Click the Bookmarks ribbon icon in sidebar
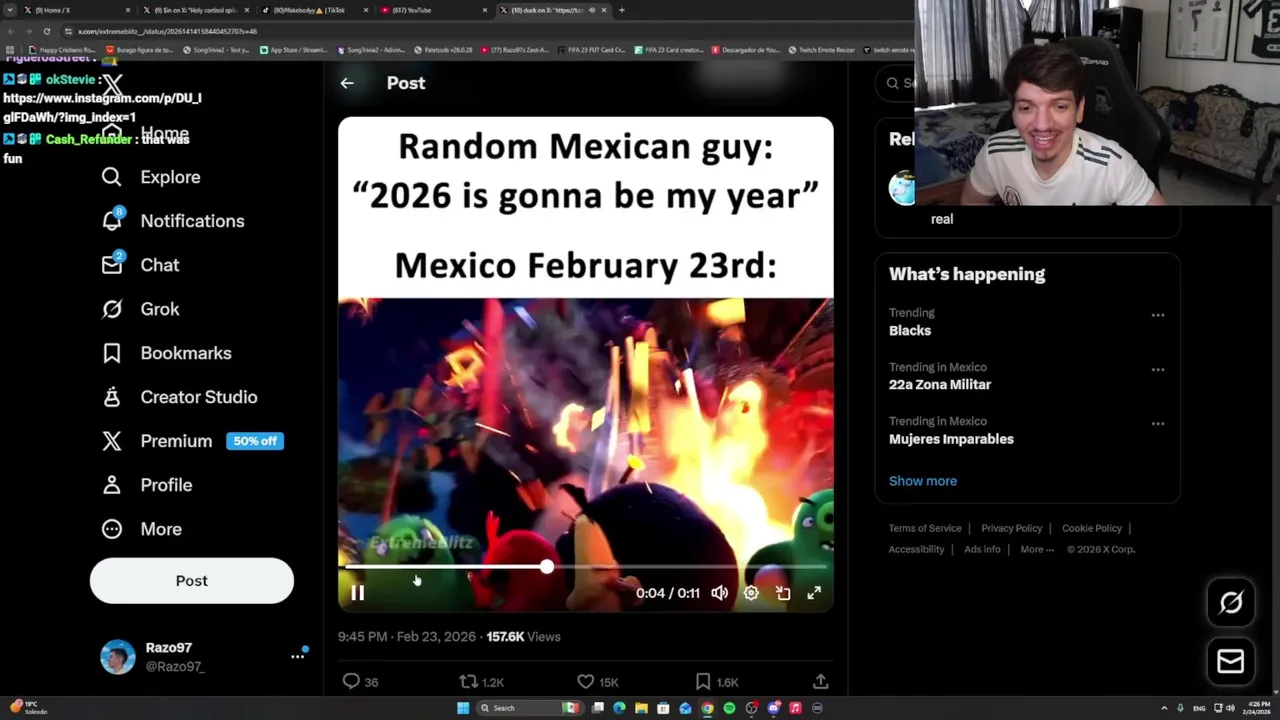This screenshot has height=720, width=1280. [x=112, y=353]
